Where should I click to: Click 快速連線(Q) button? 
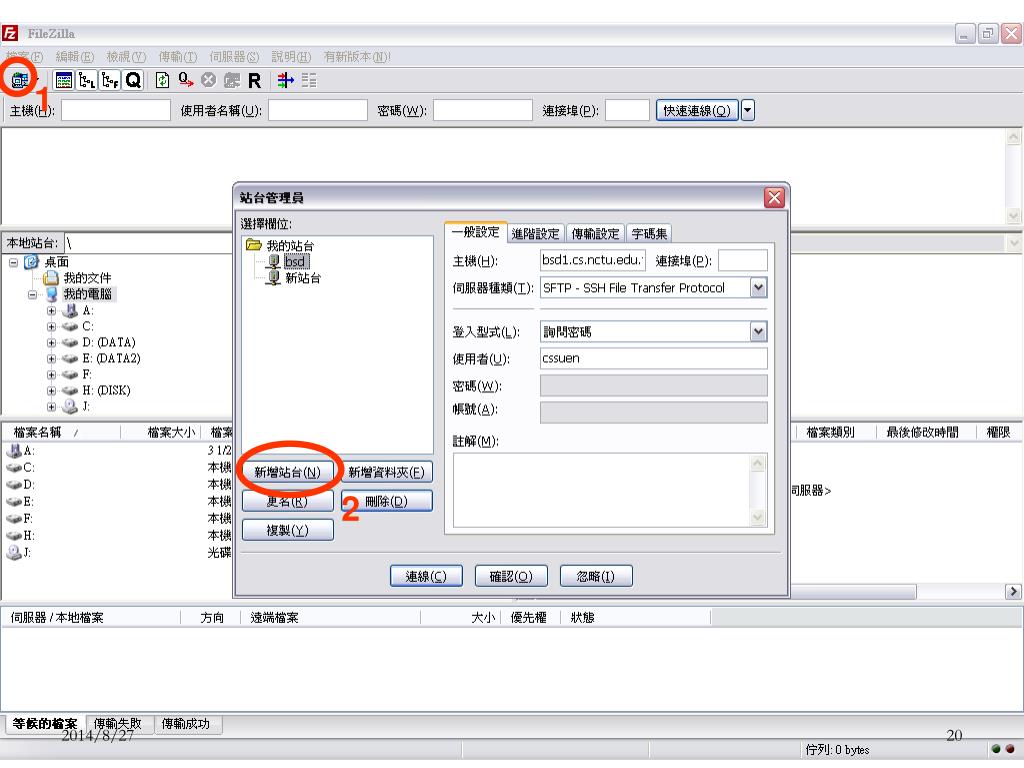pos(697,110)
